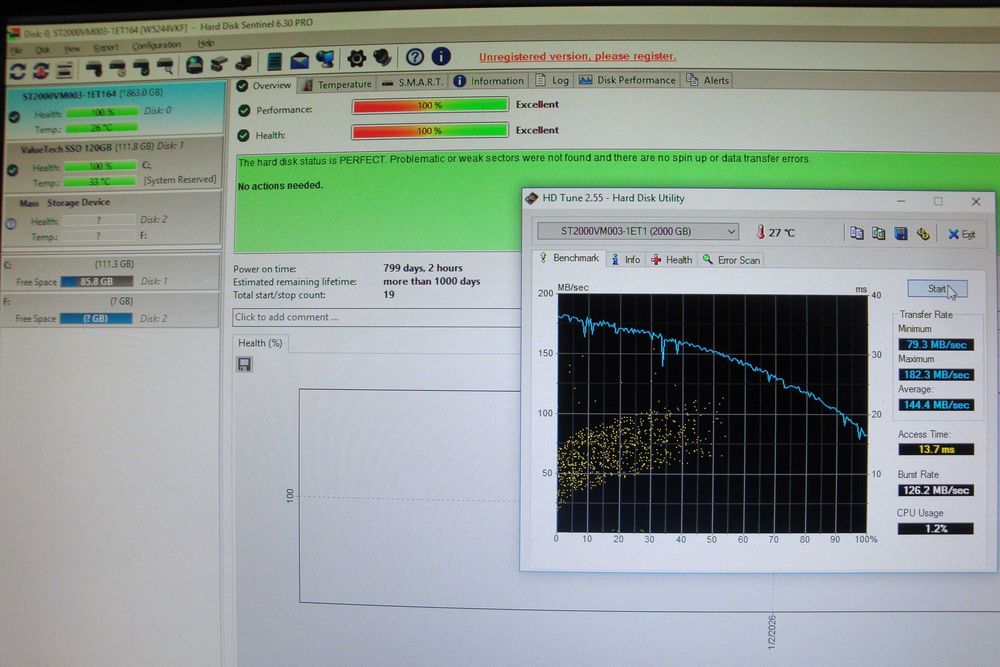The image size is (1000, 667).
Task: Click the 1/2/2026 date marker on graph
Action: (772, 632)
